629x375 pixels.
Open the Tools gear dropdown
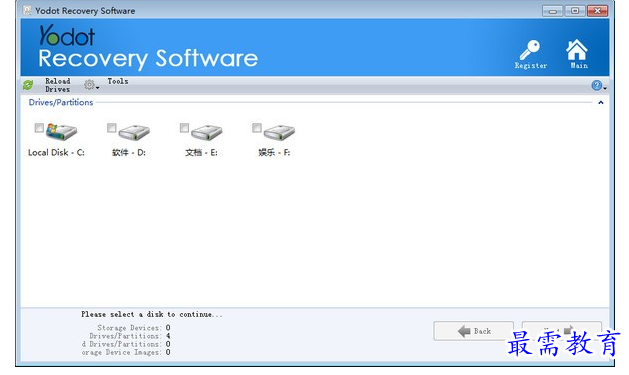(x=91, y=85)
